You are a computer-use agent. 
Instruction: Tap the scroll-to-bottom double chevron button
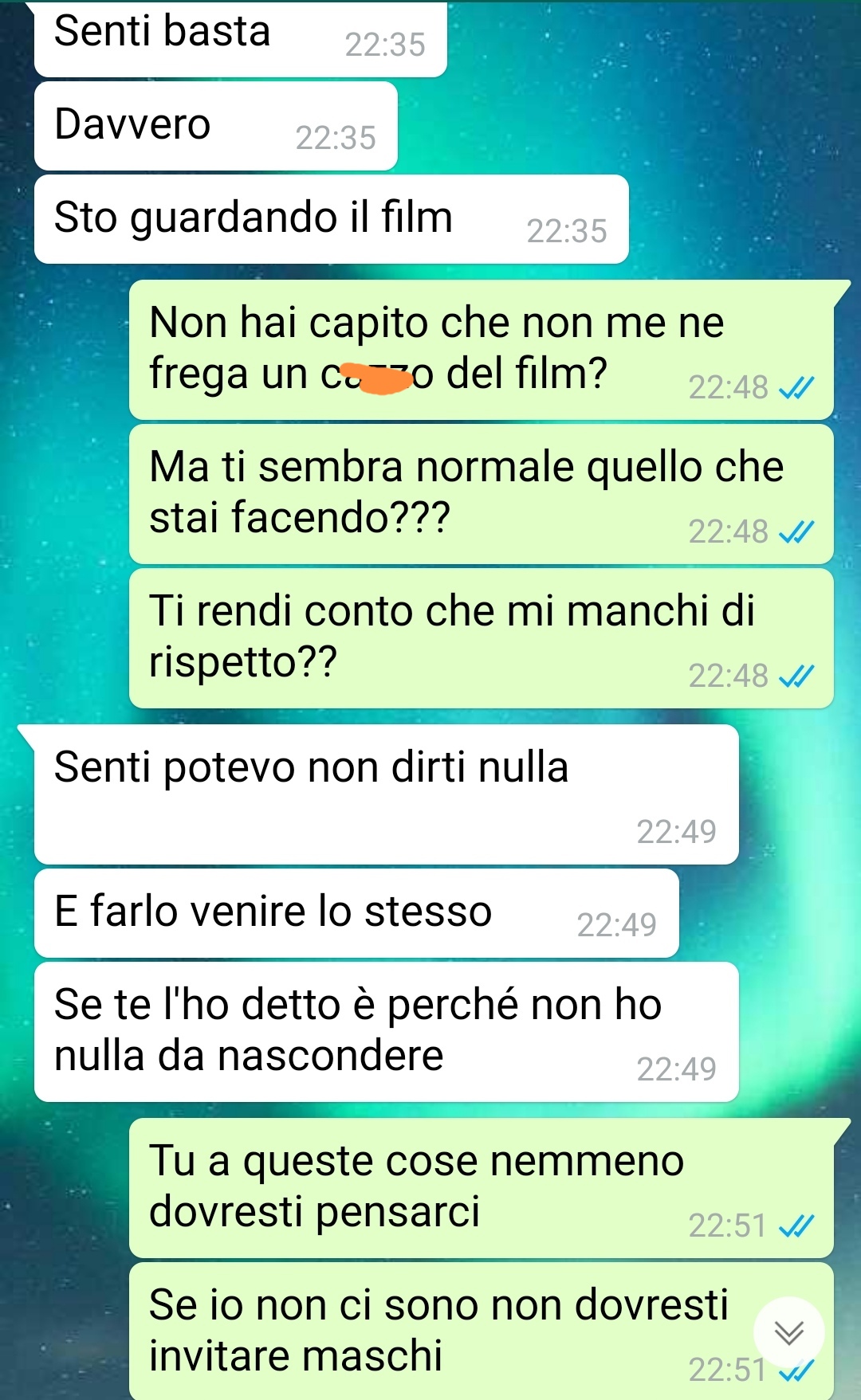point(788,1332)
